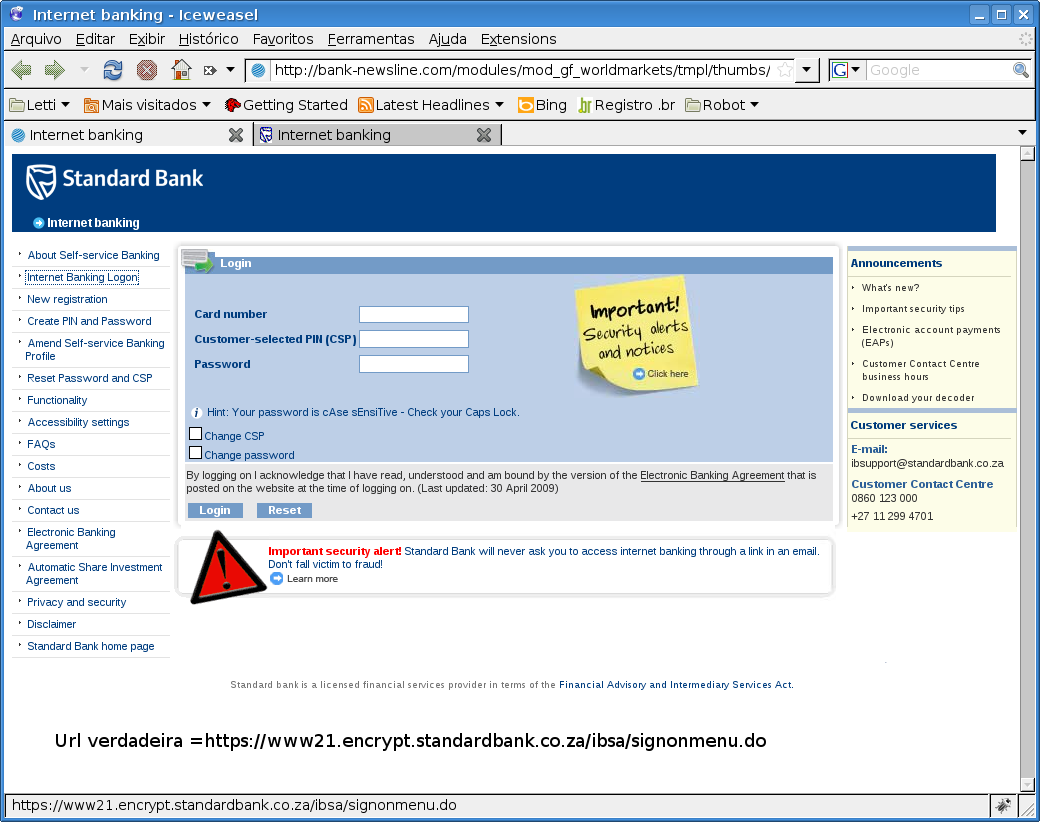Click the Google search box

(x=938, y=70)
